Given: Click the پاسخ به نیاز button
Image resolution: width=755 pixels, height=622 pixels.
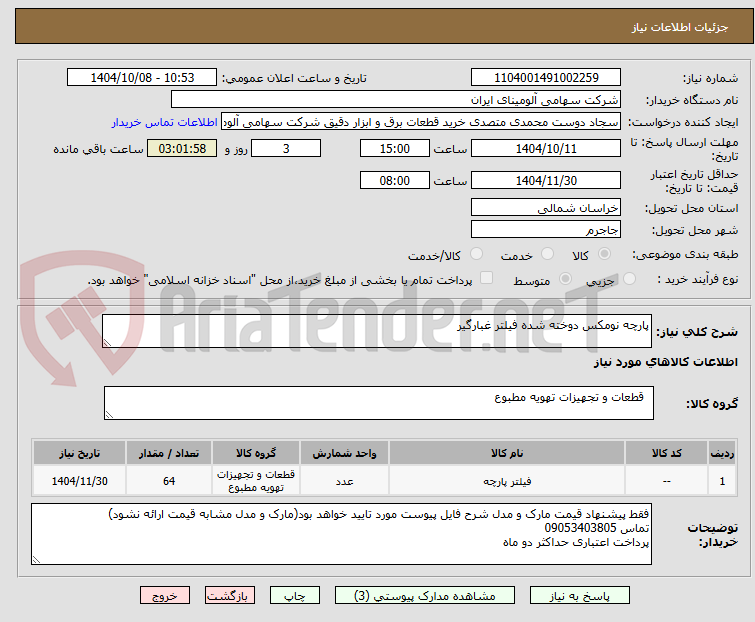Looking at the screenshot, I should [x=580, y=596].
